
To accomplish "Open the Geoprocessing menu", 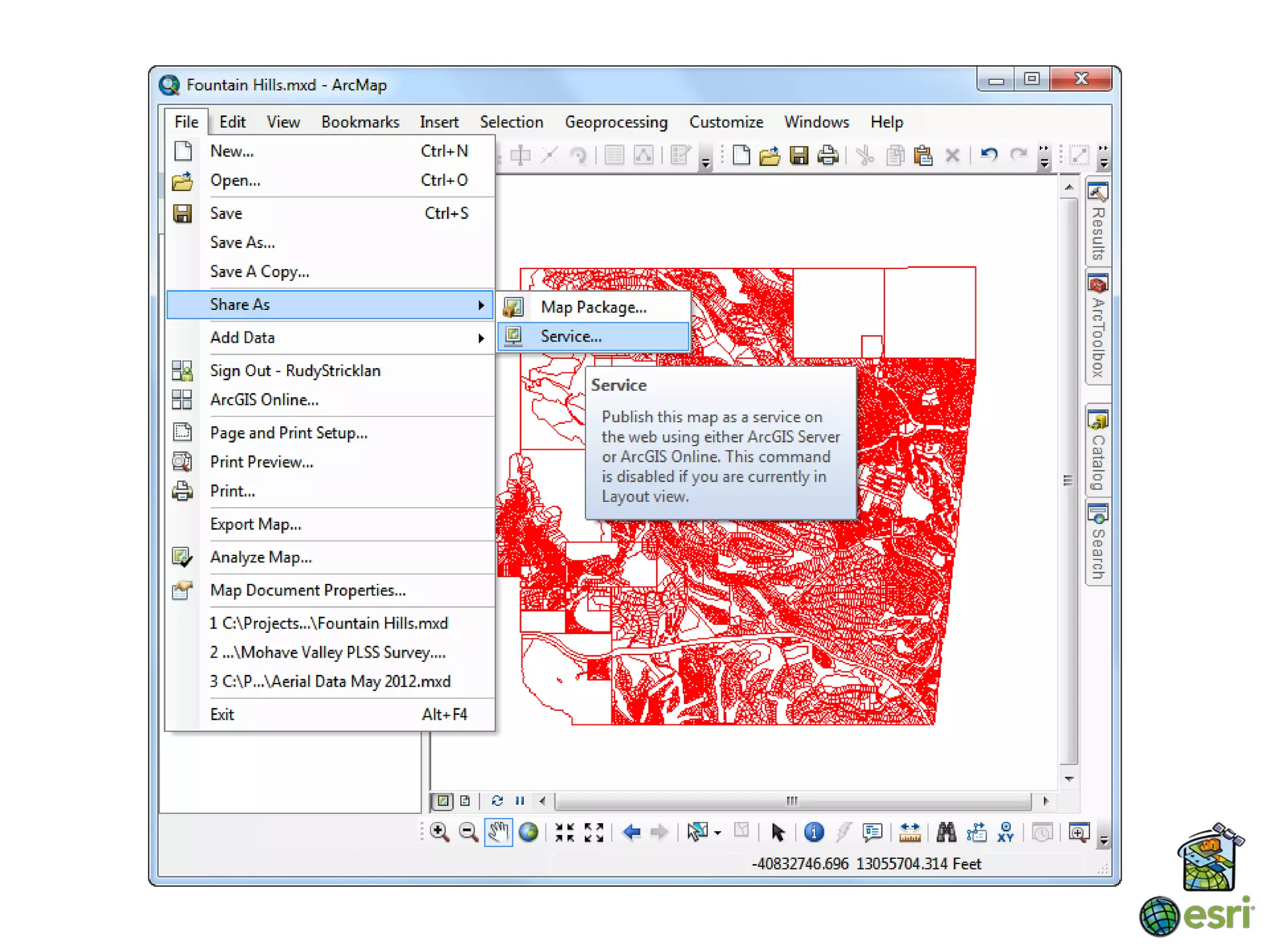I will (x=616, y=122).
